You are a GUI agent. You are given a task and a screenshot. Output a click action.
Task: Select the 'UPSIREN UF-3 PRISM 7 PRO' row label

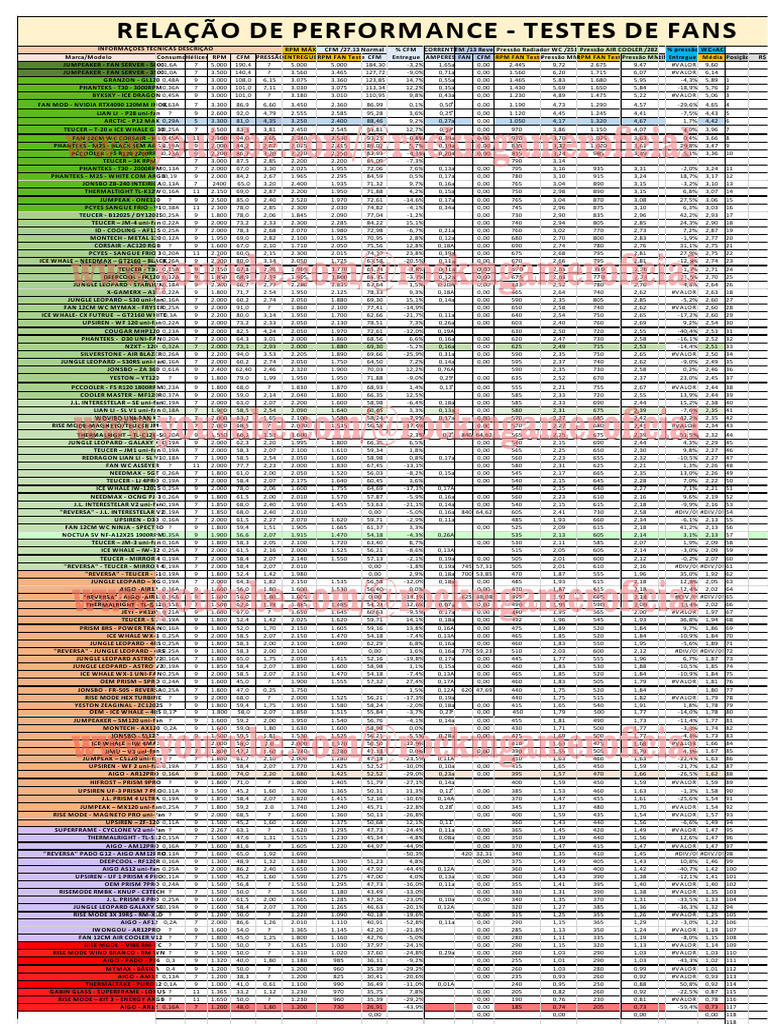120,790
